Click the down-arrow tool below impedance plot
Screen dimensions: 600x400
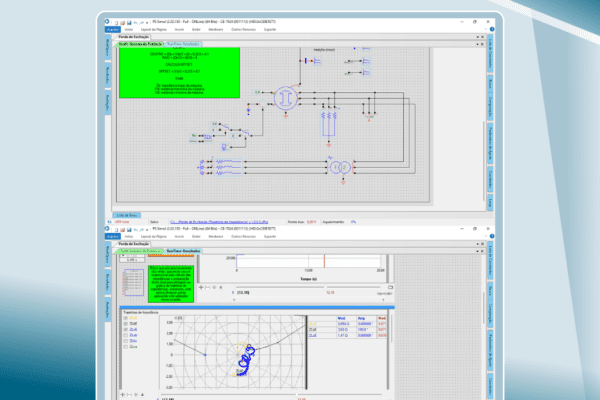pyautogui.click(x=142, y=395)
